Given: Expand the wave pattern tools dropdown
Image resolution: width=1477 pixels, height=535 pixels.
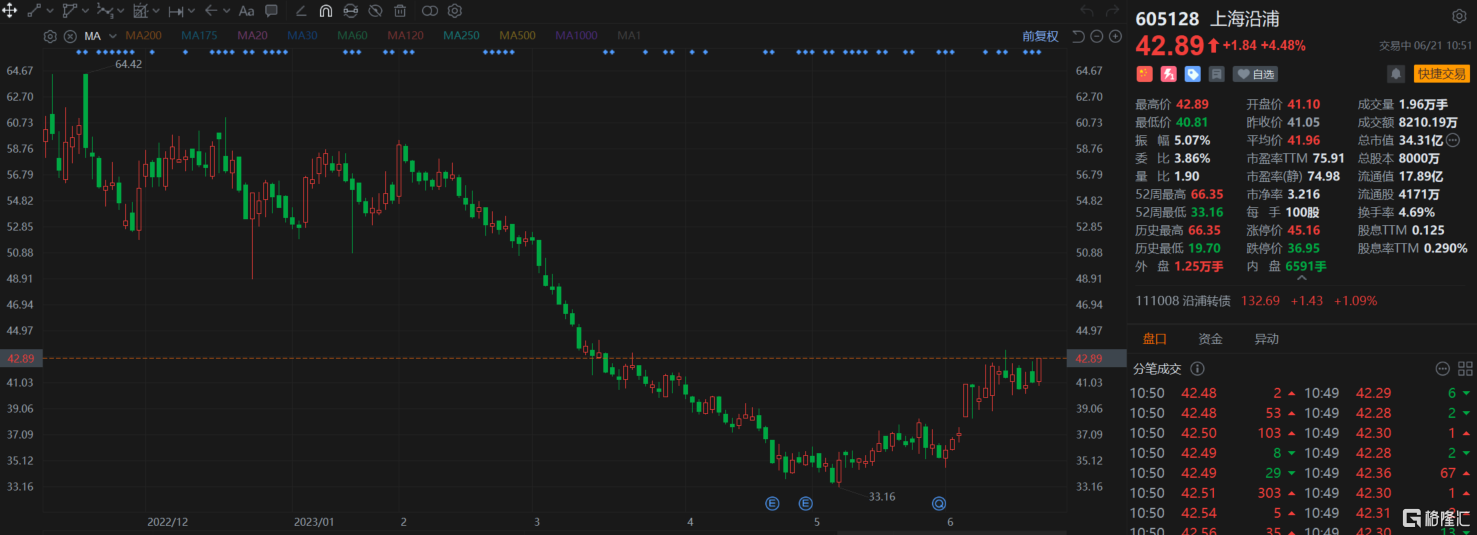Looking at the screenshot, I should 121,11.
